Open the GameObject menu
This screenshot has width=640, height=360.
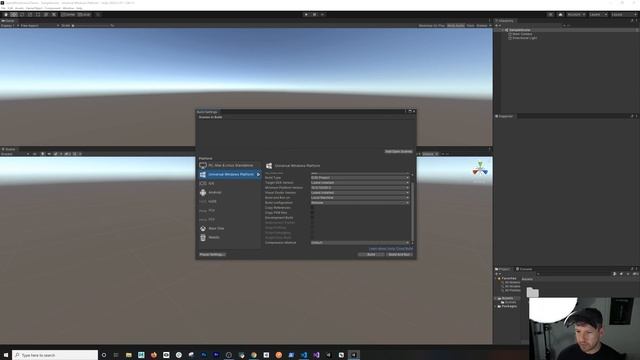[34, 8]
